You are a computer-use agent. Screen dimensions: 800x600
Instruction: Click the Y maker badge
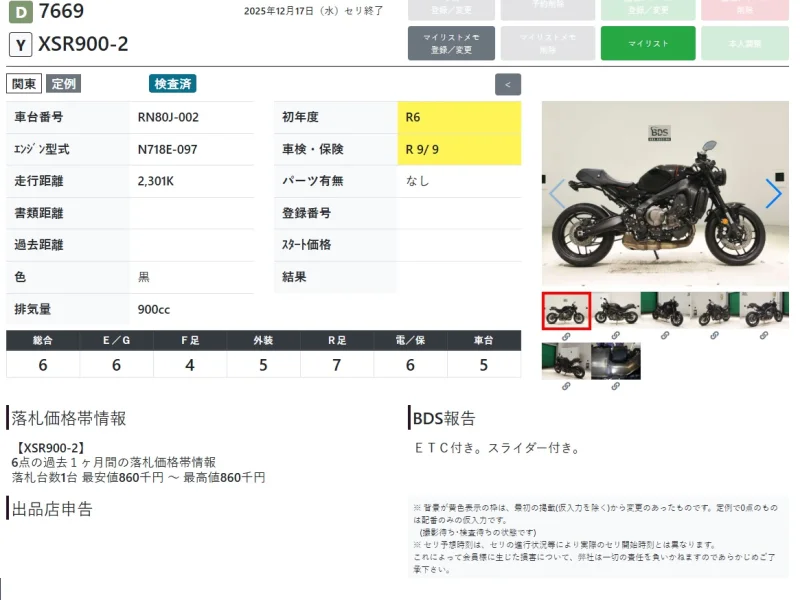pyautogui.click(x=20, y=45)
